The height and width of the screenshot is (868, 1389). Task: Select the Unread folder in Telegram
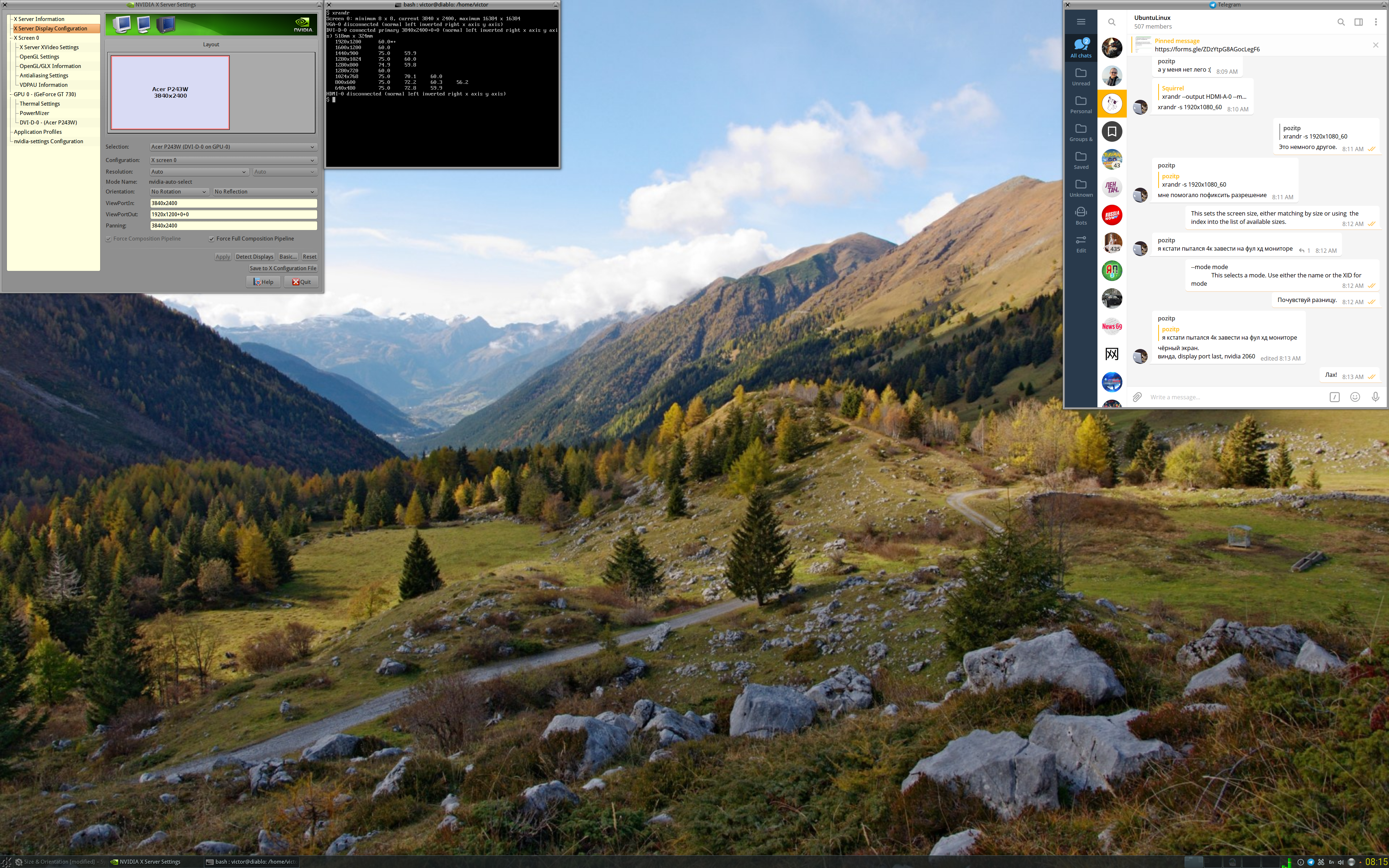coord(1081,76)
